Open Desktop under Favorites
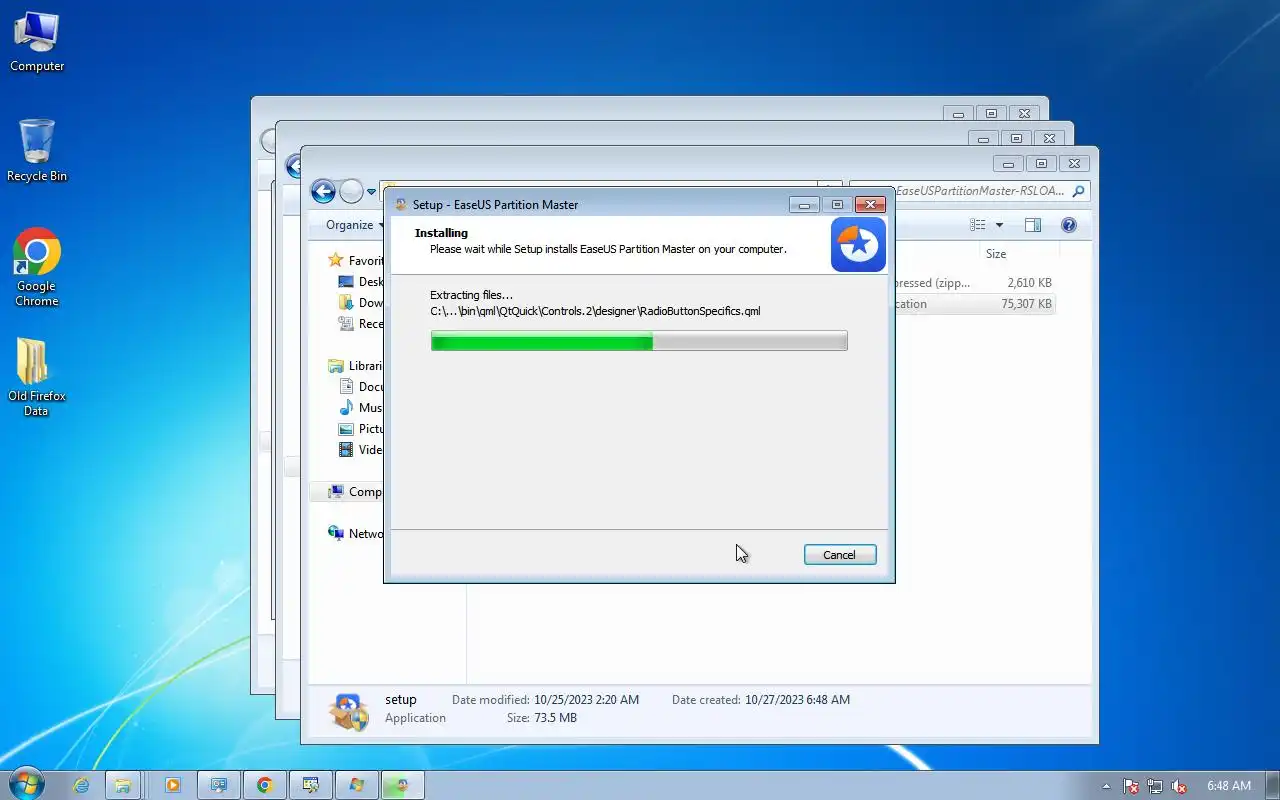Image resolution: width=1280 pixels, height=800 pixels. pos(362,282)
